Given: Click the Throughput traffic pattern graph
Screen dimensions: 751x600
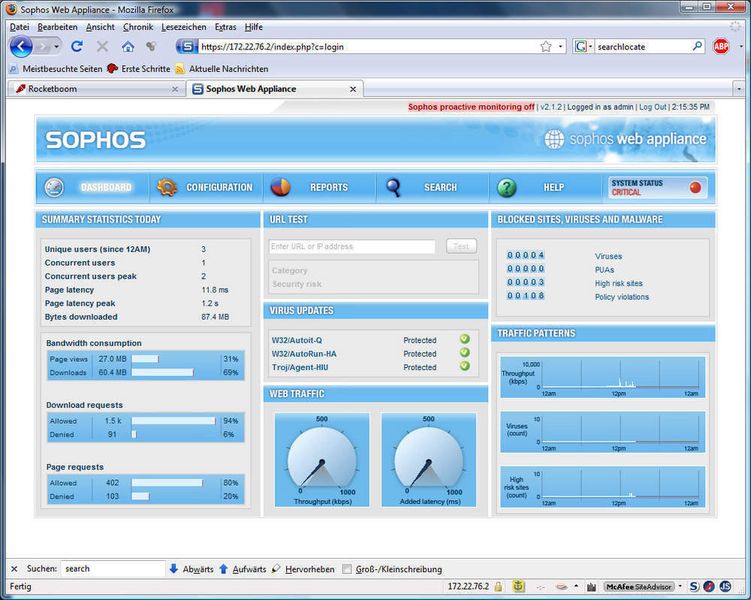Looking at the screenshot, I should tap(603, 377).
